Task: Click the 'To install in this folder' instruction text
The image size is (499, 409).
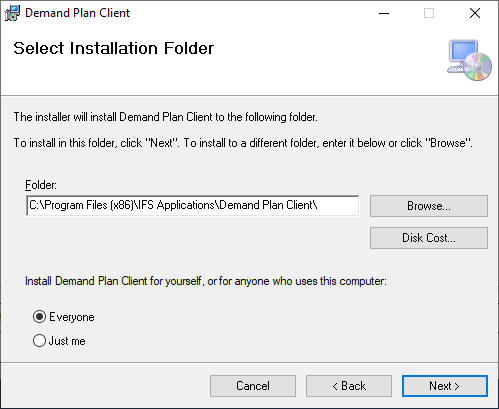Action: coord(243,143)
